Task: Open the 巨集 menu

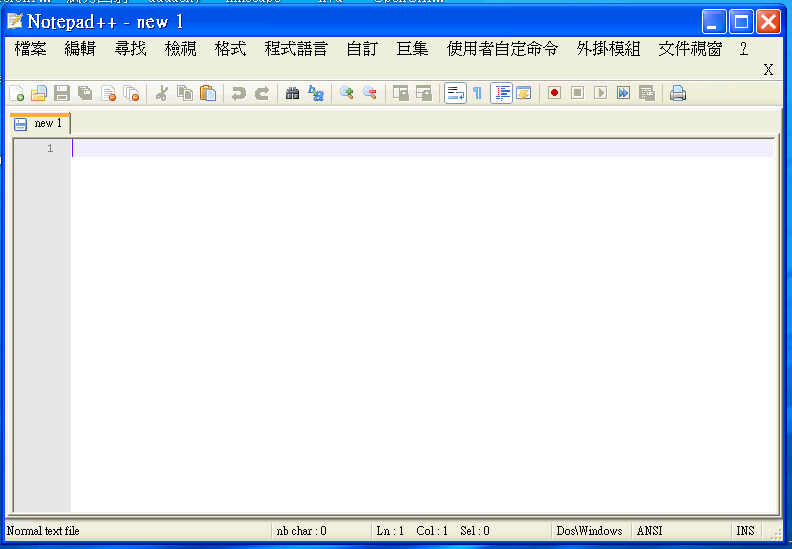Action: click(412, 49)
